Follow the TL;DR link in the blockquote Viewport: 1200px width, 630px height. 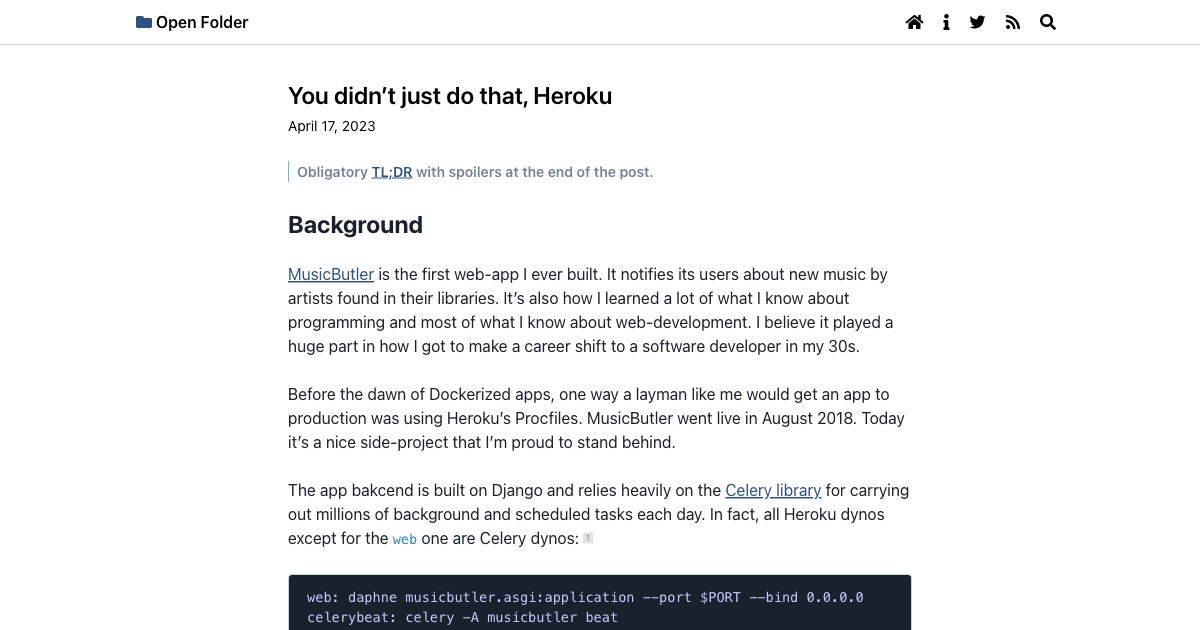coord(391,172)
